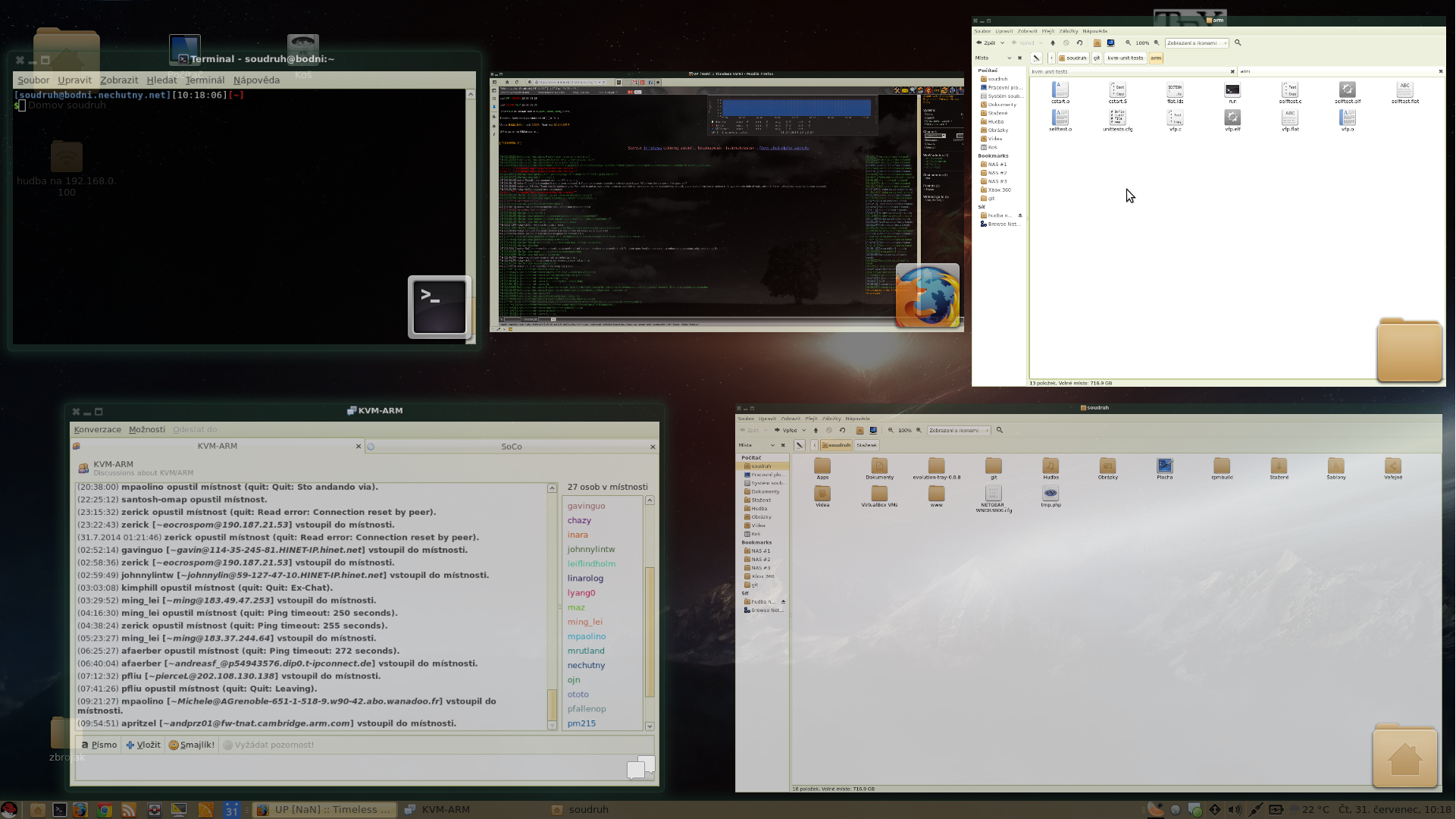The height and width of the screenshot is (819, 1456).
Task: Click Stažené breadcrumb in soudruh window
Action: (x=866, y=445)
